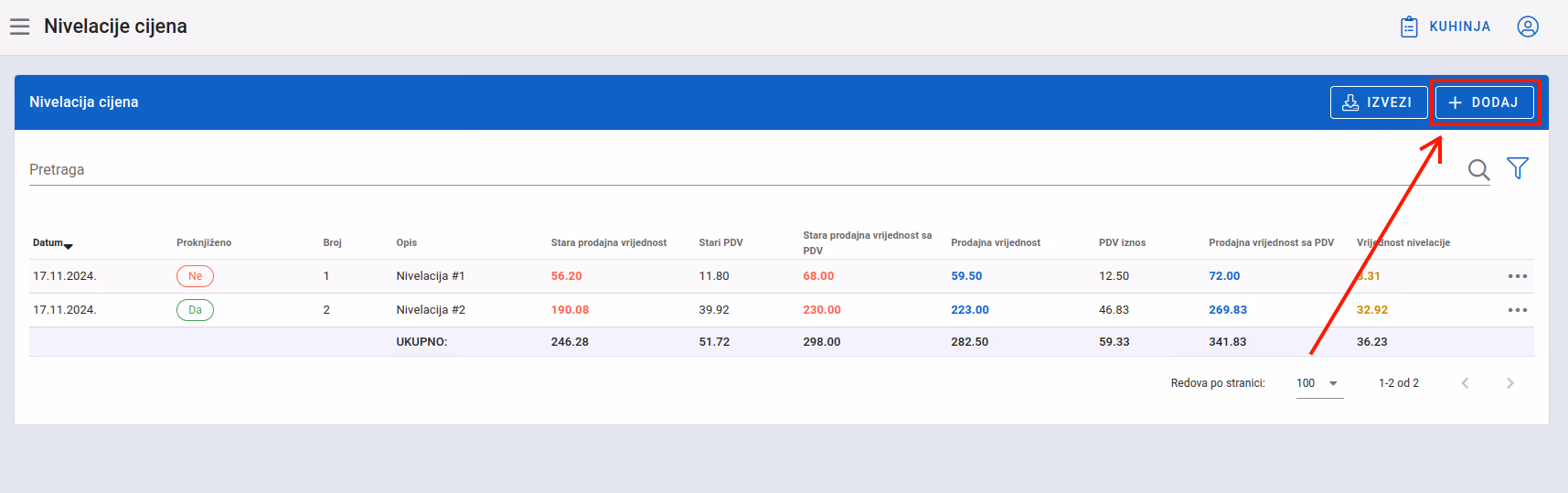Open the filter funnel icon
This screenshot has height=493, width=1568.
coord(1518,168)
